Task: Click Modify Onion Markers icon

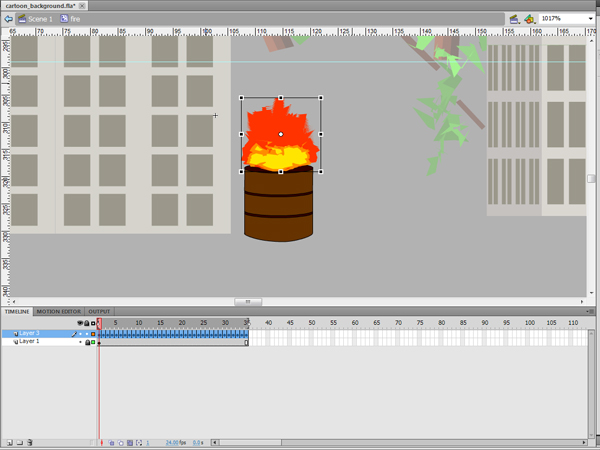Action: [x=139, y=443]
